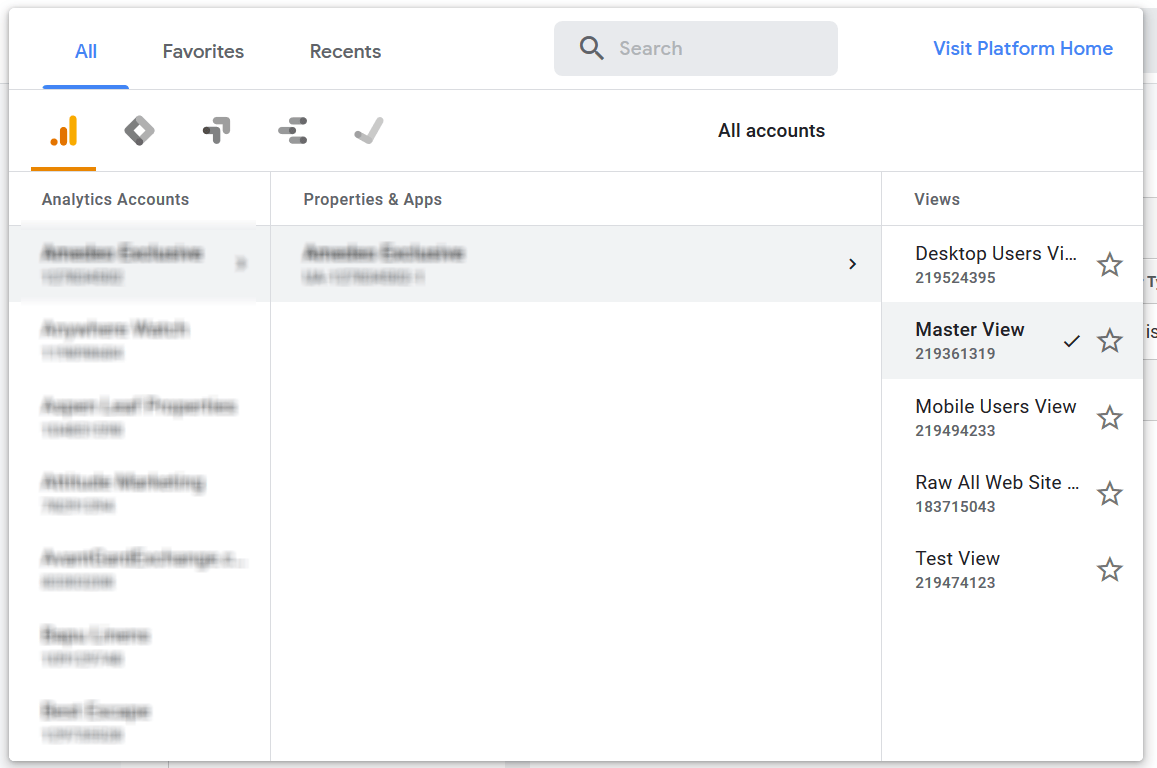The width and height of the screenshot is (1157, 768).
Task: Click the checkmark next to Master View
Action: 1072,341
